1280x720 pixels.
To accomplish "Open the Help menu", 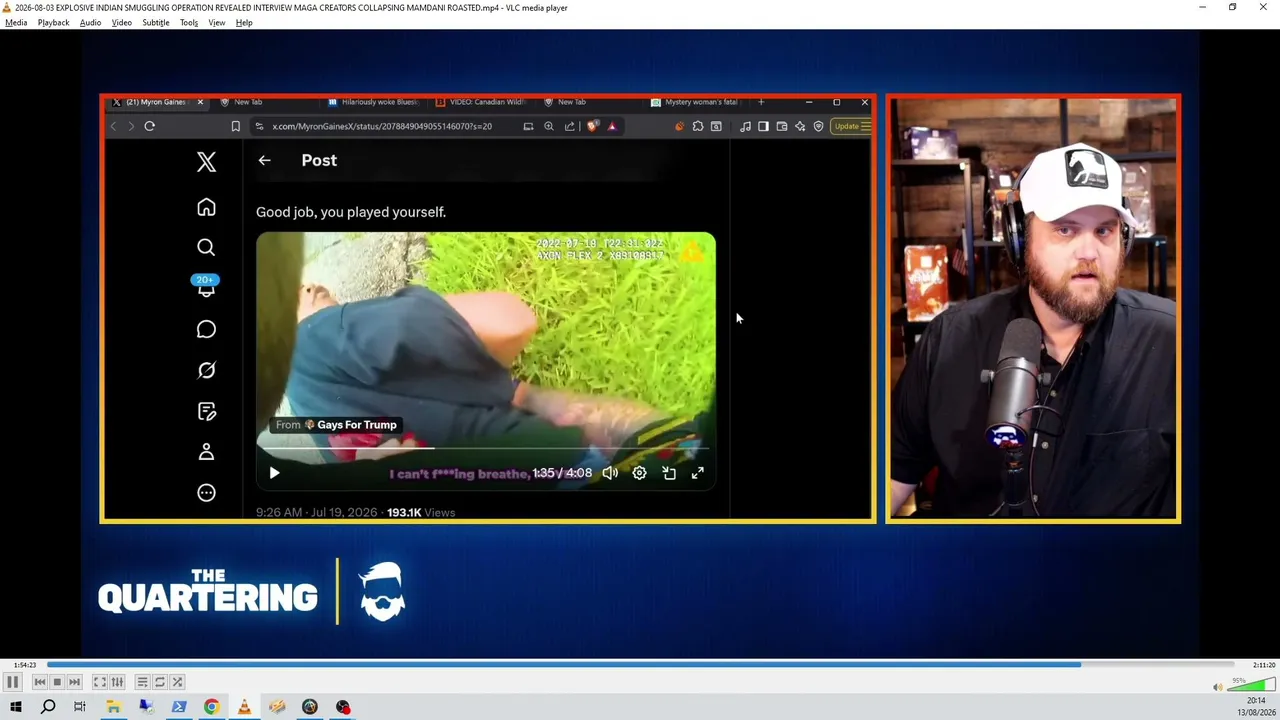I will [x=244, y=22].
